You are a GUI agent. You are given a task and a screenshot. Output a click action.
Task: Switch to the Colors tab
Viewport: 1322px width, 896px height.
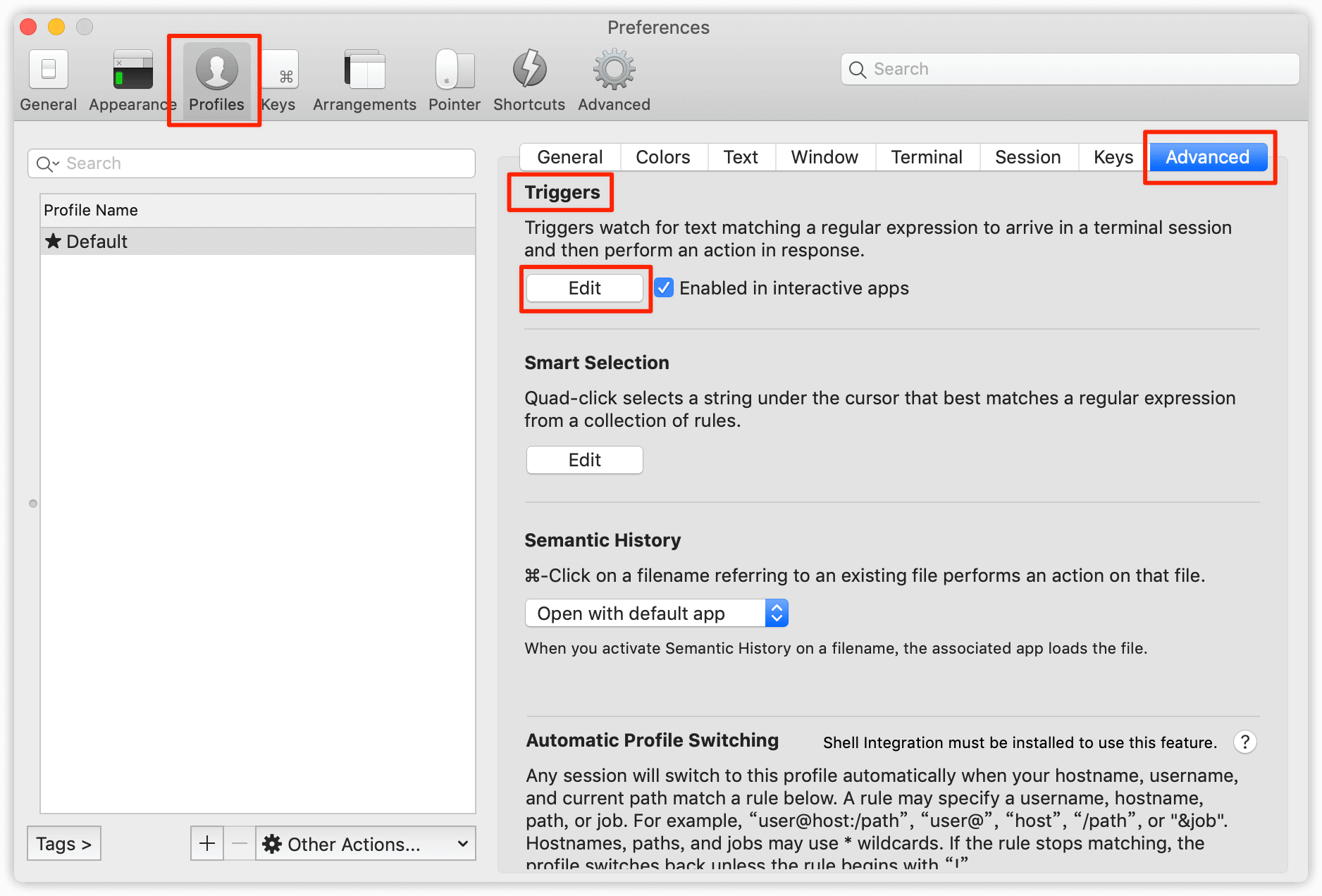click(x=662, y=157)
